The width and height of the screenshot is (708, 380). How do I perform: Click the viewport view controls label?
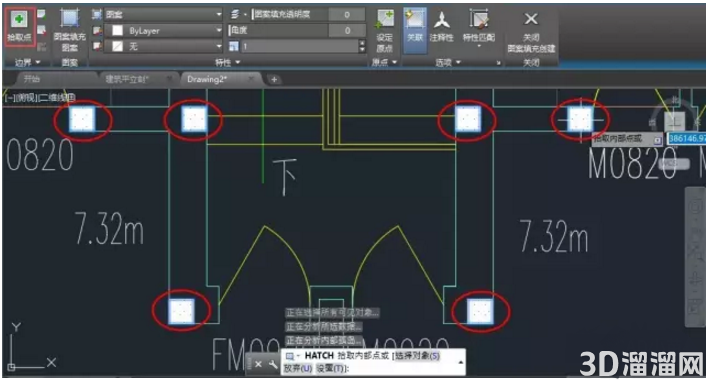click(x=40, y=97)
